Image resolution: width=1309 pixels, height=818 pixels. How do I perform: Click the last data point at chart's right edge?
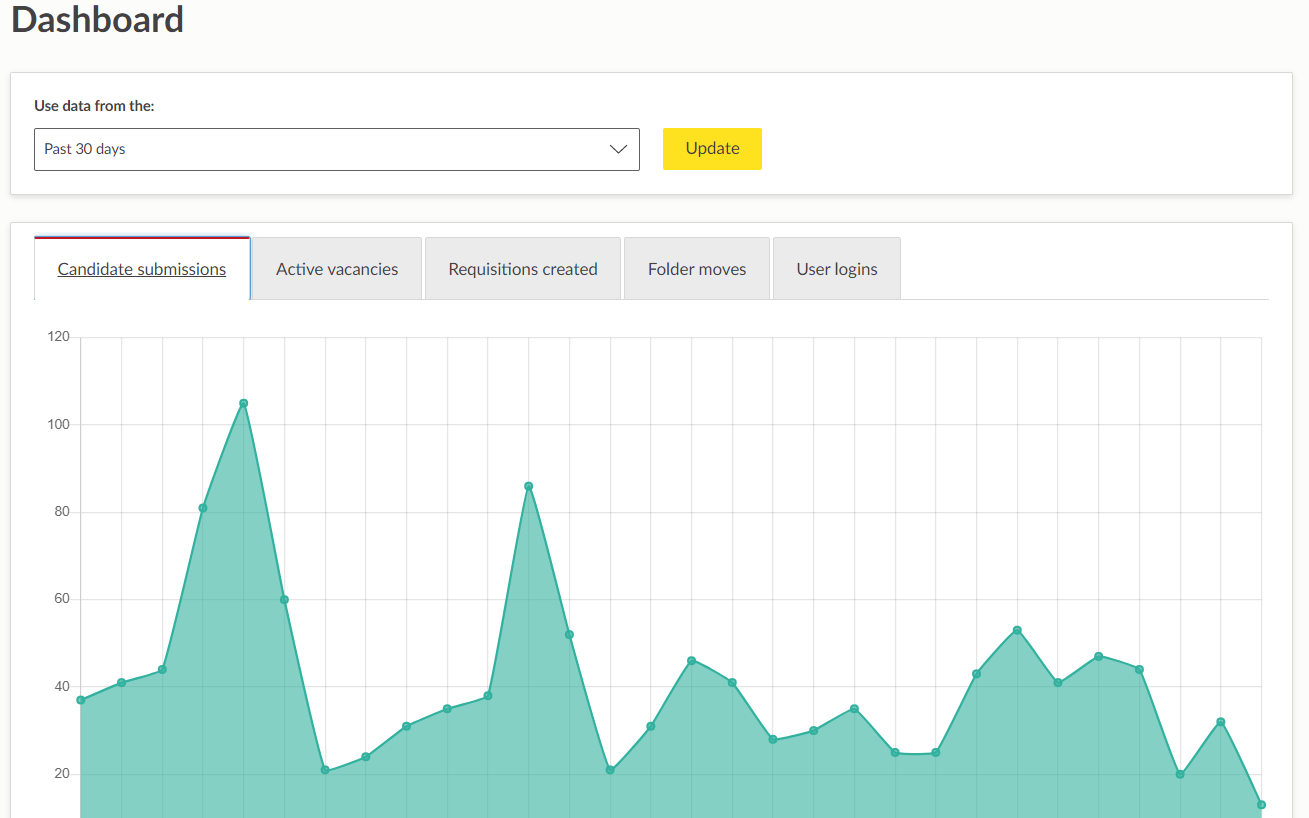(x=1261, y=805)
